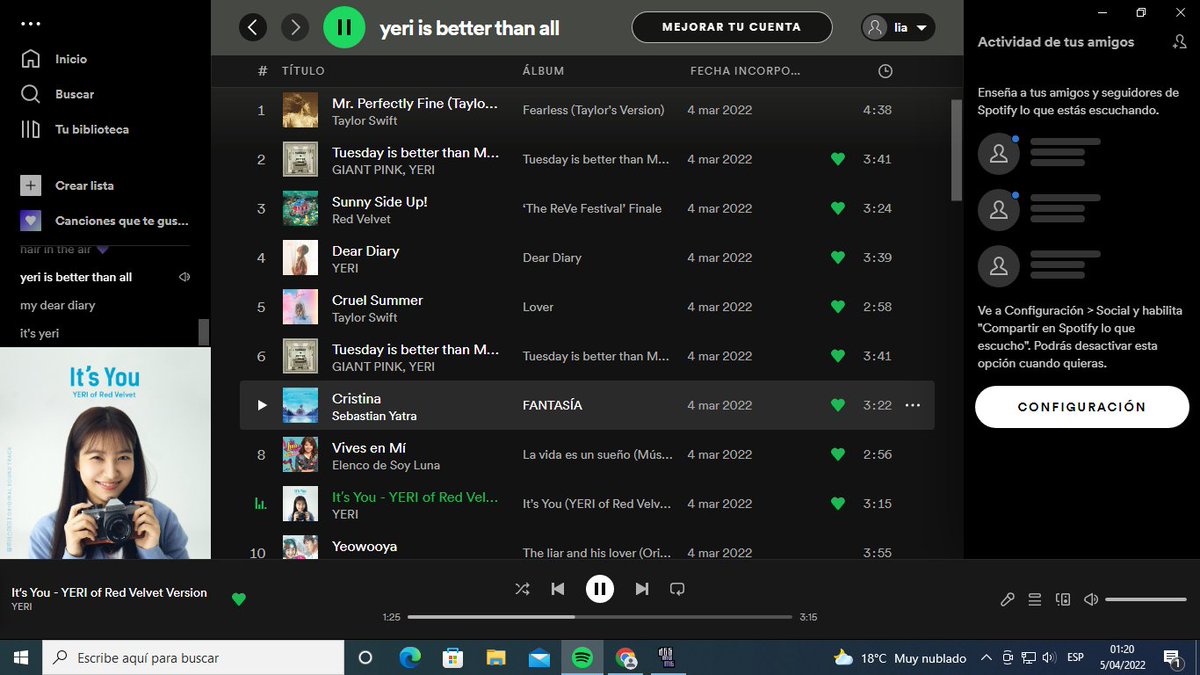
Task: Open Chrome from taskbar
Action: click(626, 658)
